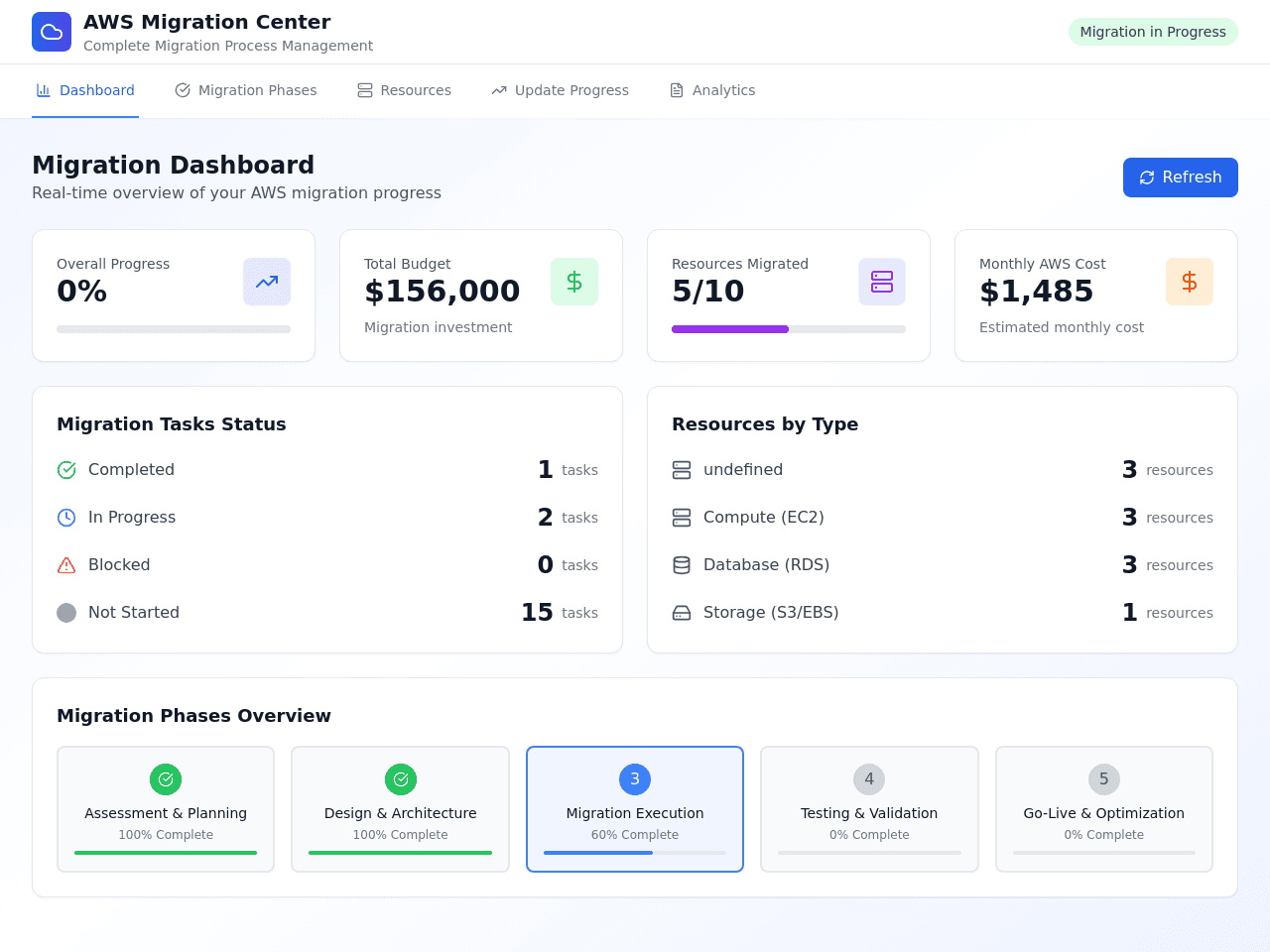Select the Go-Live & Optimization phase card
The width and height of the screenshot is (1270, 952).
[1104, 809]
